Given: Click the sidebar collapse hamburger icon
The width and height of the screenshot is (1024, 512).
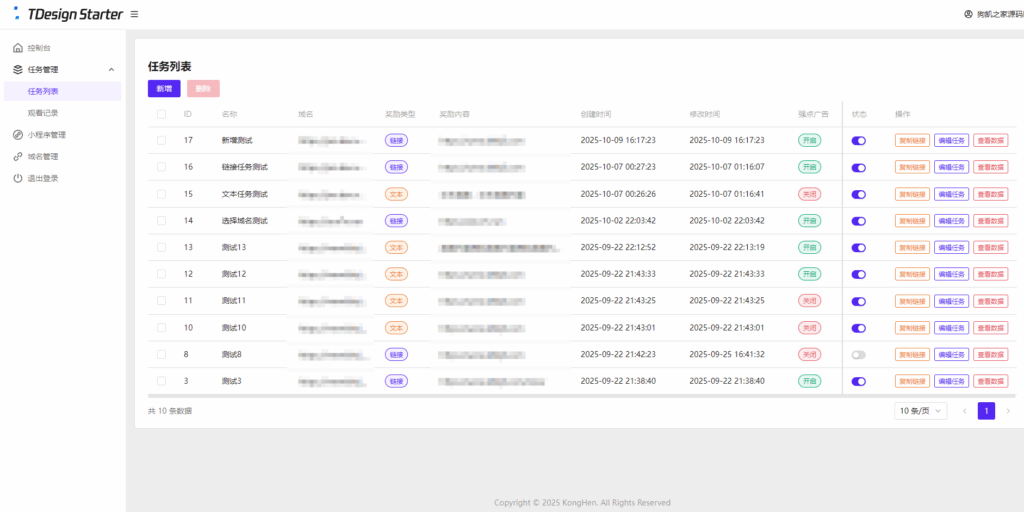Looking at the screenshot, I should click(135, 14).
